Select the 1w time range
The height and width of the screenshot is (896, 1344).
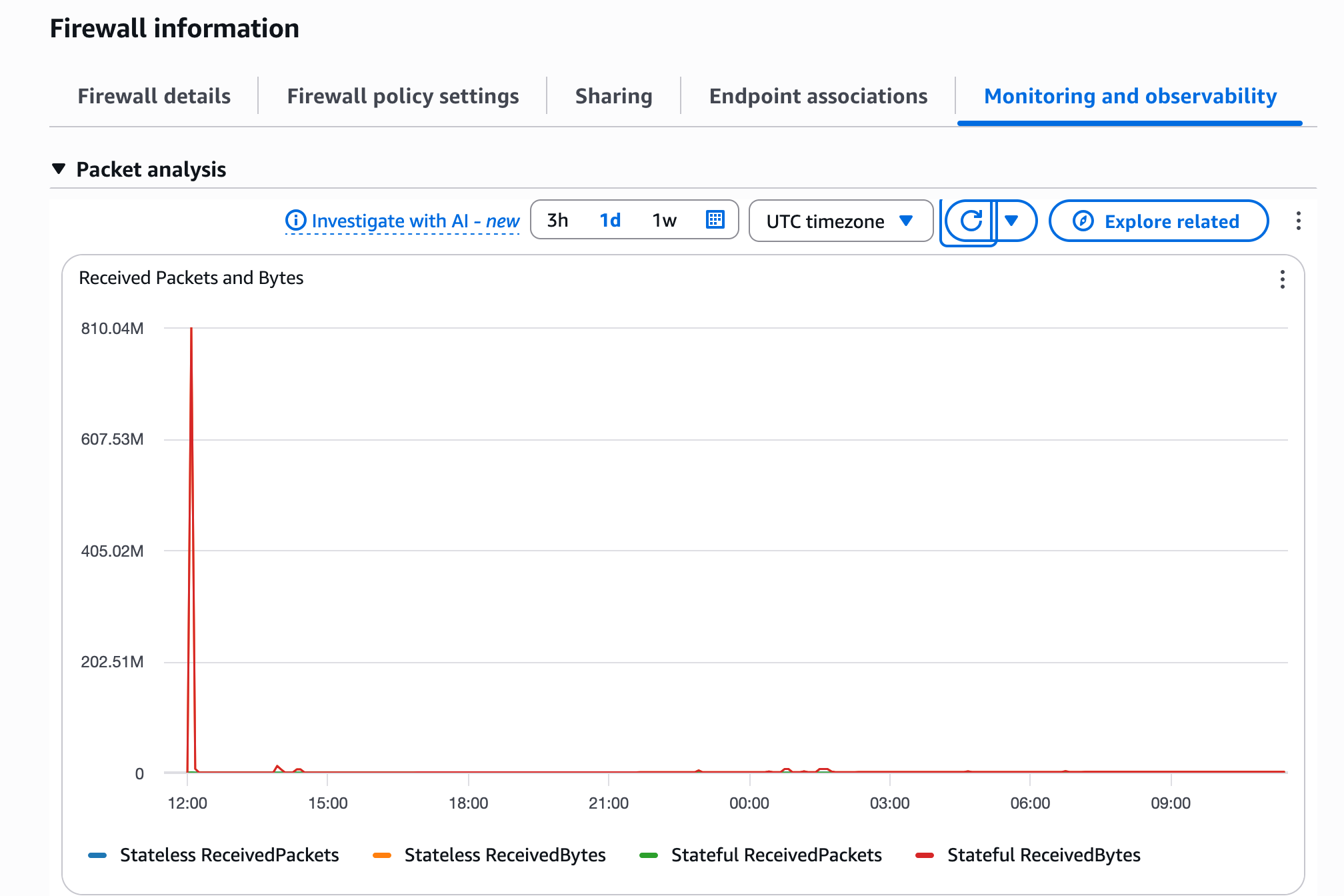[664, 220]
